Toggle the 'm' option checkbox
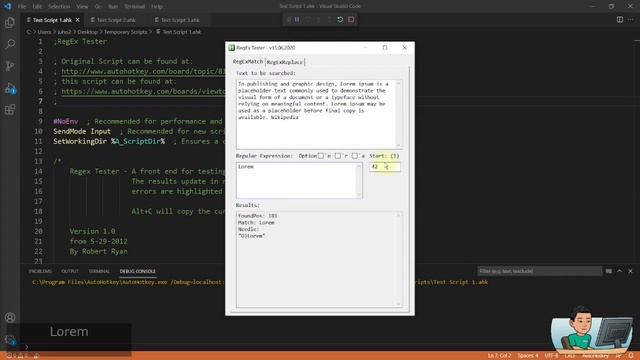This screenshot has height=360, width=640. [x=321, y=156]
